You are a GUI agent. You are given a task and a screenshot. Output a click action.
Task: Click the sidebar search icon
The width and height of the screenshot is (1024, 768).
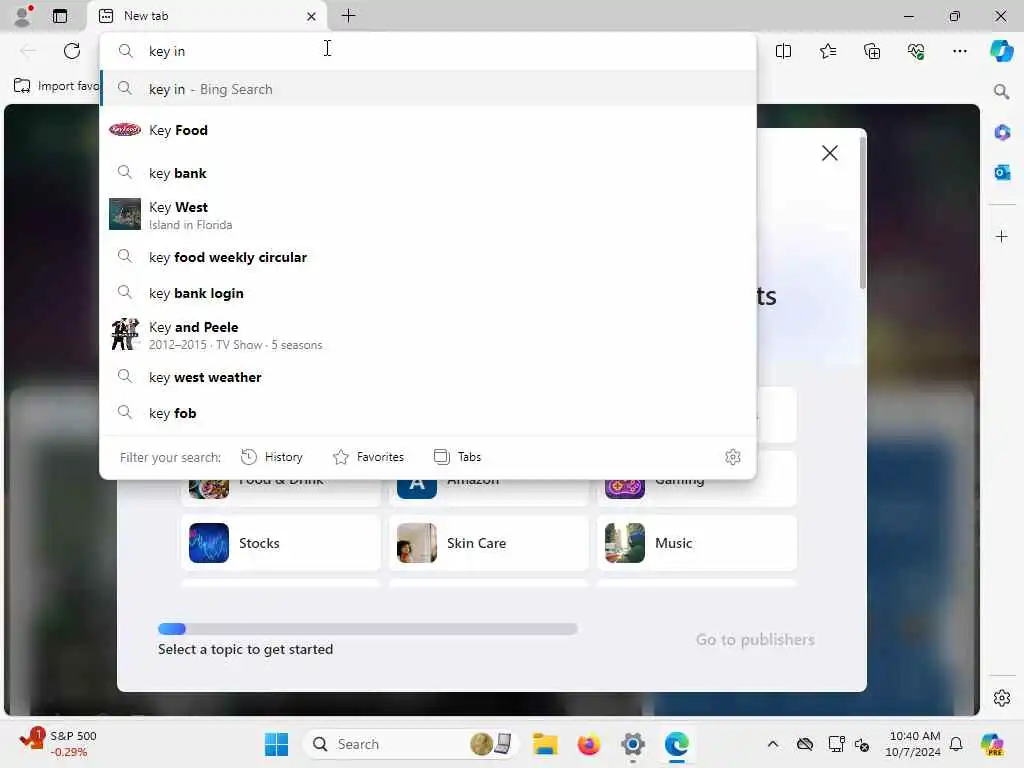point(1001,91)
